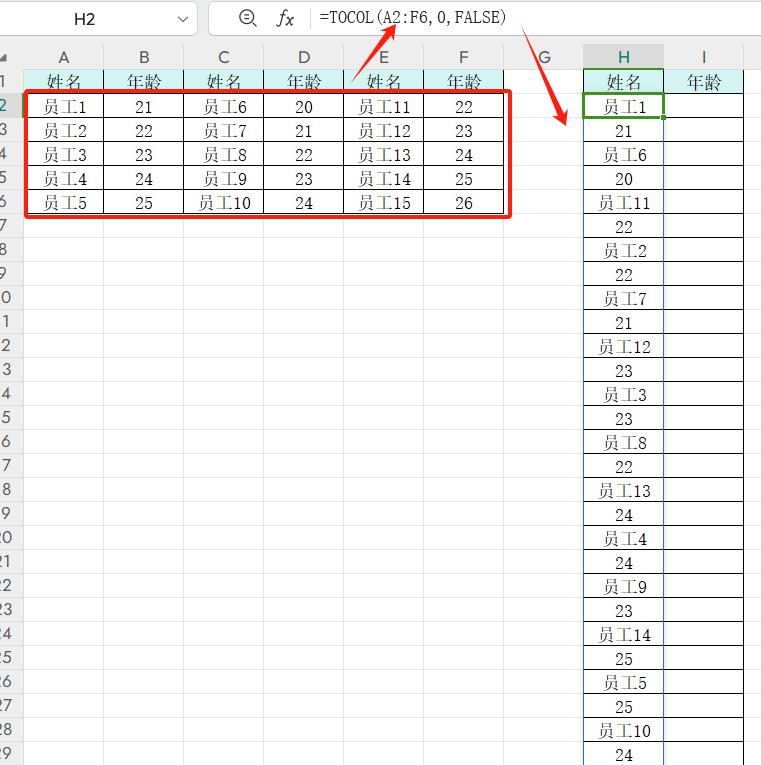
Task: Click the 年龄 header cell in column F
Action: tap(463, 80)
